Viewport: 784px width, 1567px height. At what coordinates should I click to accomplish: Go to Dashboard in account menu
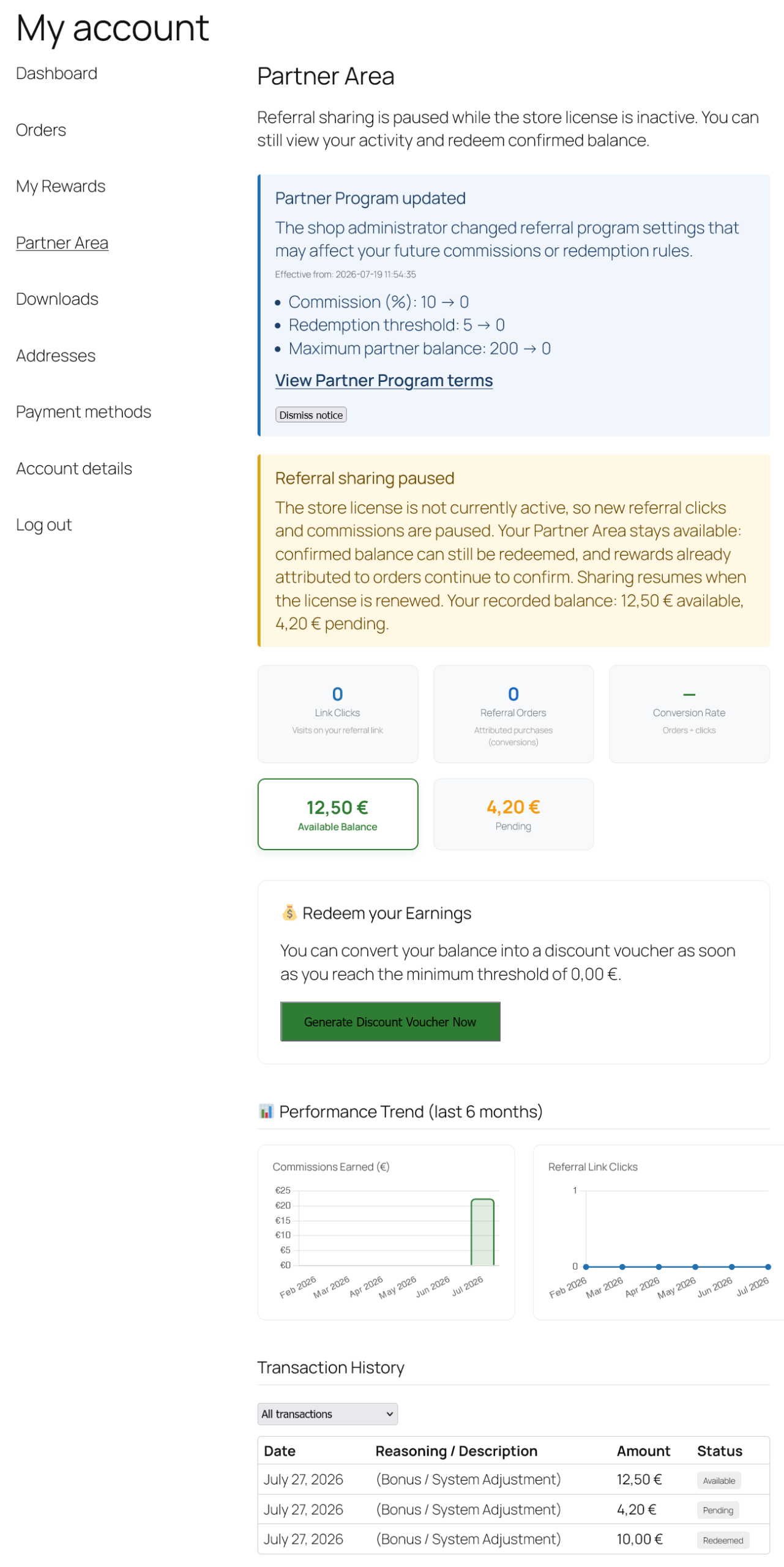56,73
